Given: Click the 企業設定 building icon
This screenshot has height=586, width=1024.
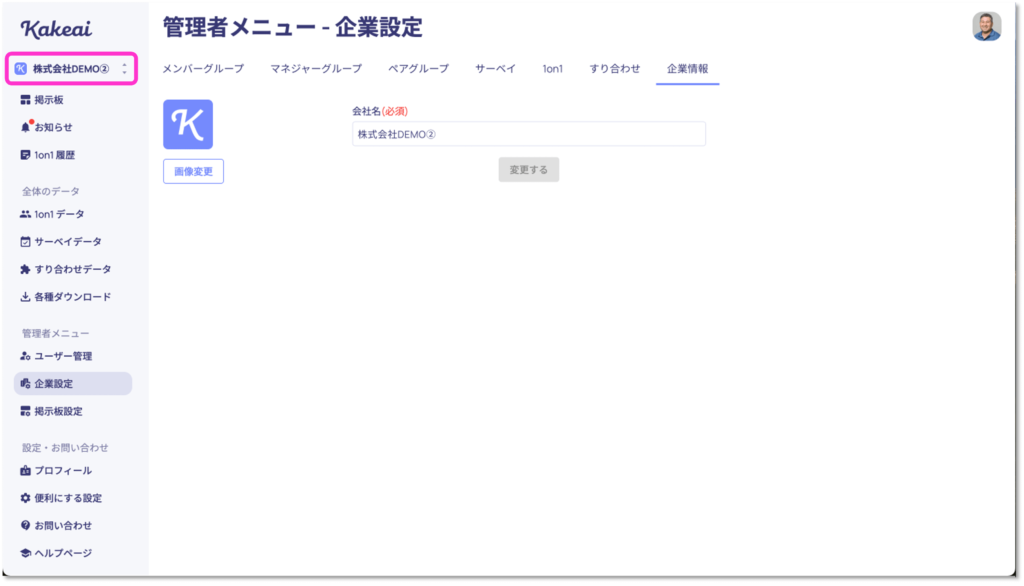Looking at the screenshot, I should [x=25, y=383].
